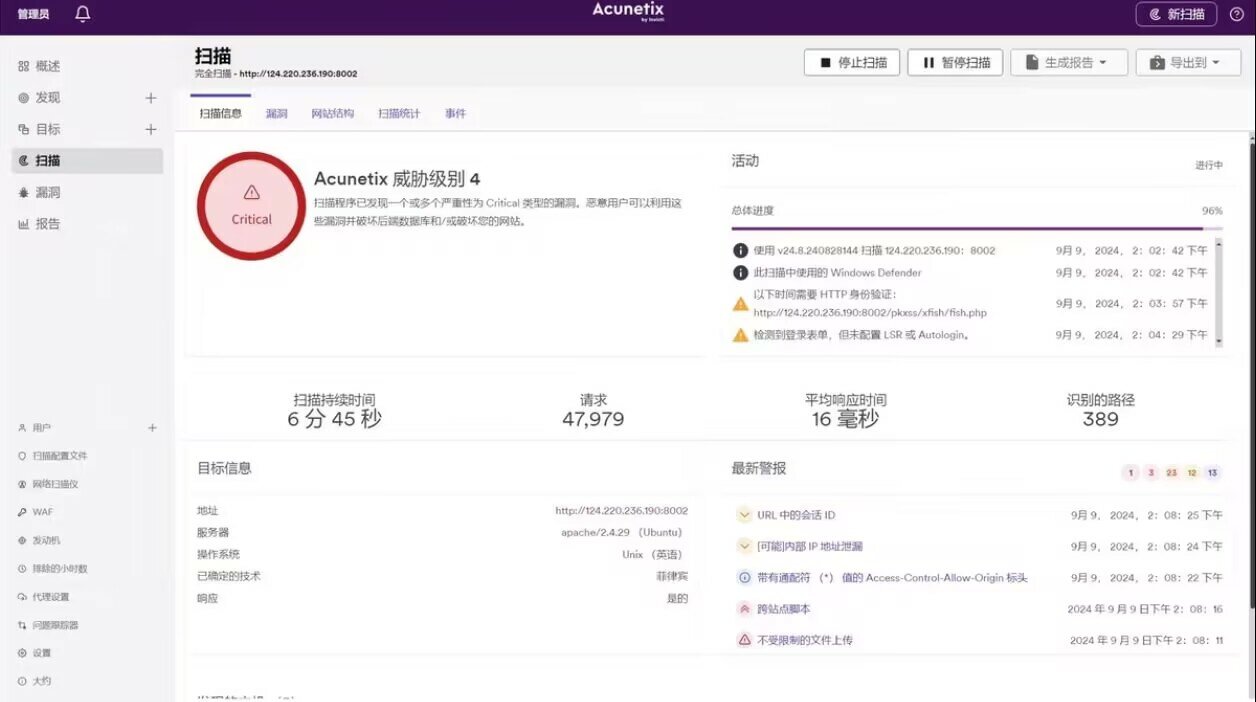1256x702 pixels.
Task: Switch to the 扫描信息 tab
Action: click(x=220, y=113)
